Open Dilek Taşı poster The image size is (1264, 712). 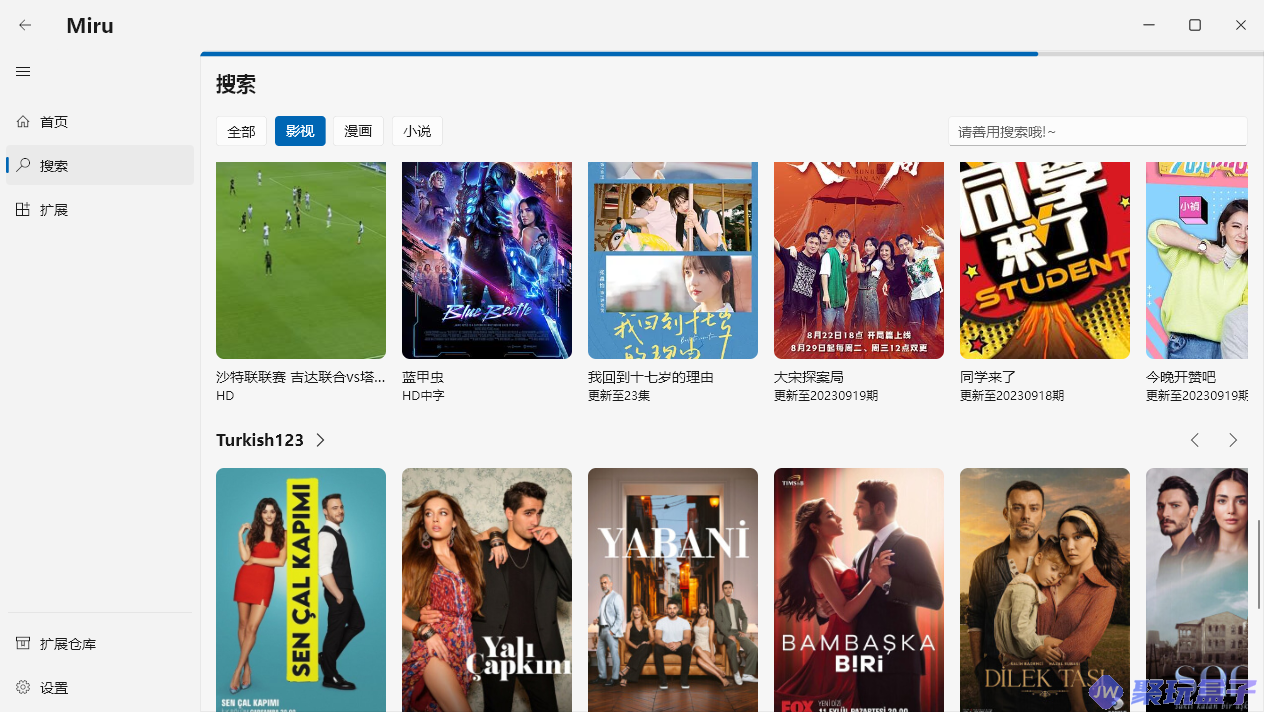click(1045, 590)
